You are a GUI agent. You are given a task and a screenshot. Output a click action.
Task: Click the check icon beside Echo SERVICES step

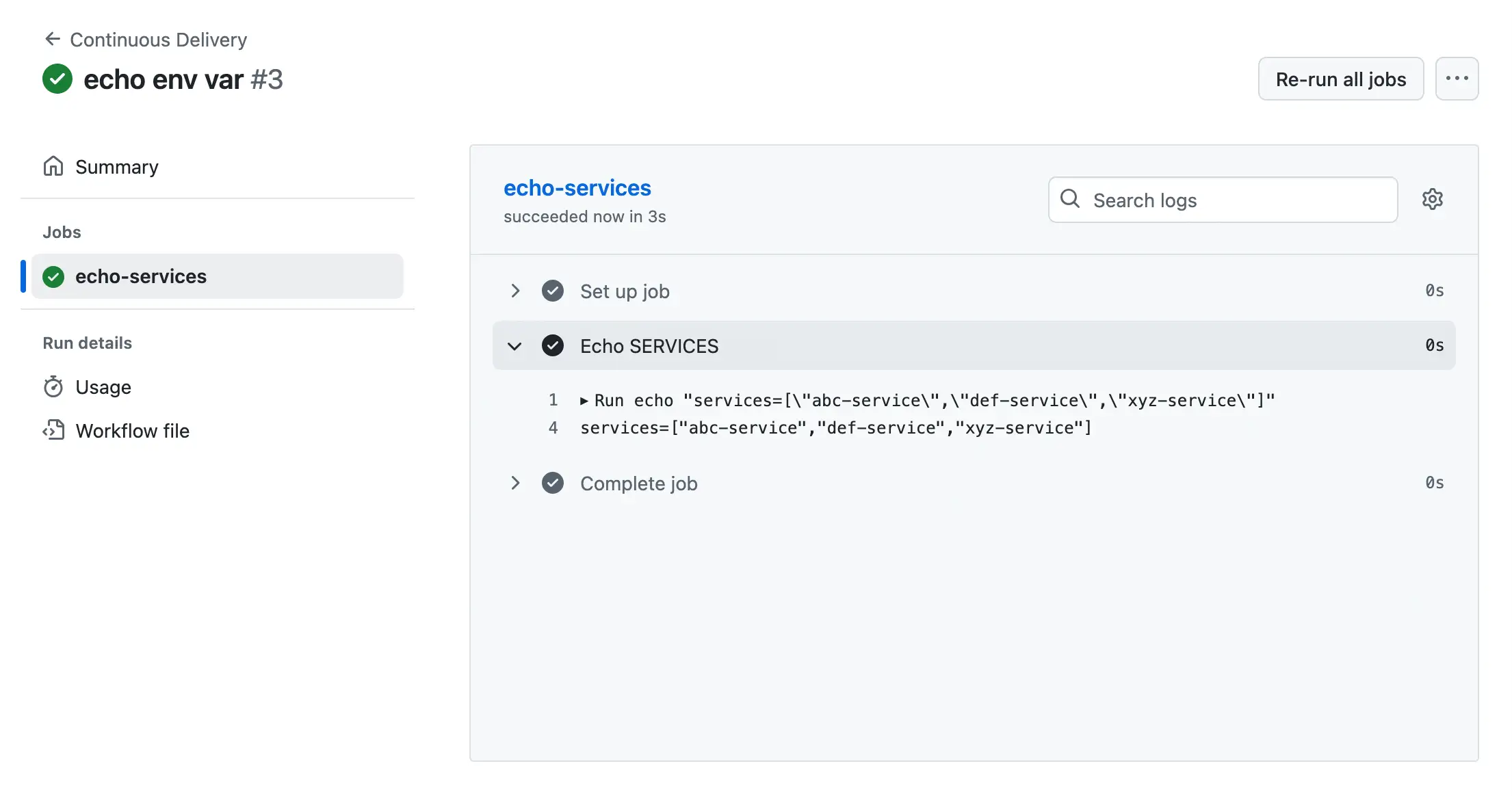(x=552, y=345)
